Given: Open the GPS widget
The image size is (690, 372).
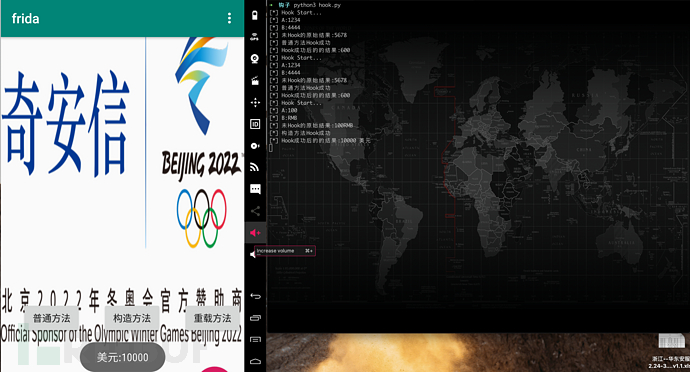Looking at the screenshot, I should [255, 37].
